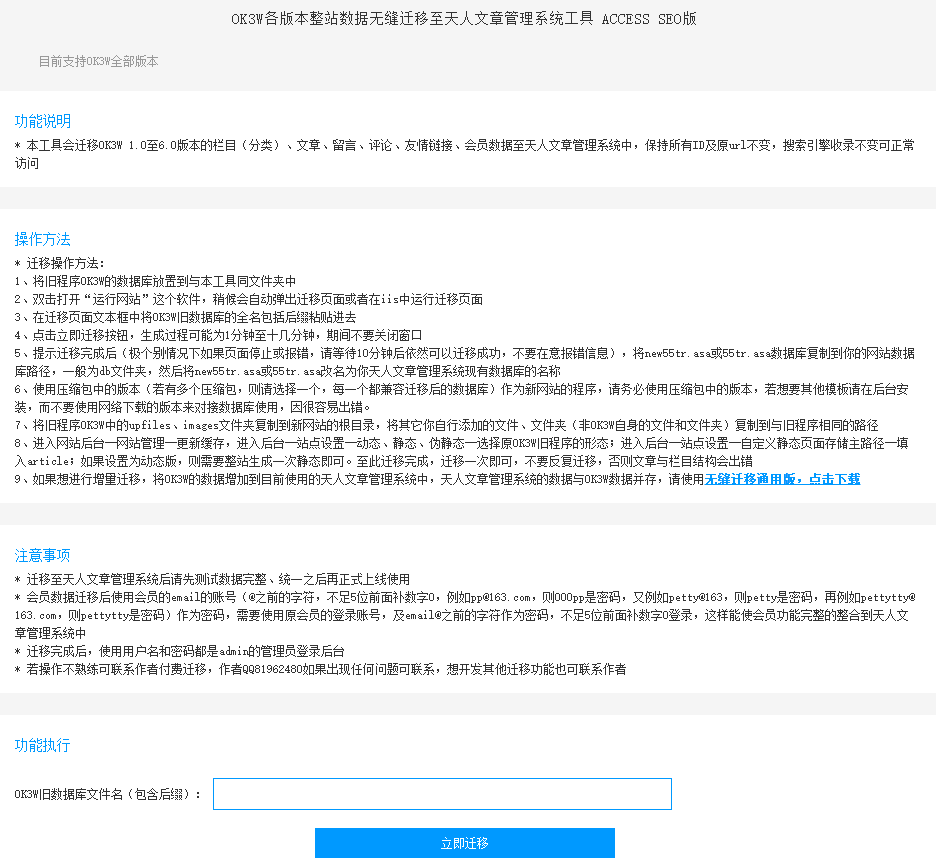Click the label OK3W旧数据库文件名（包含后缀）
936x867 pixels.
tap(108, 794)
